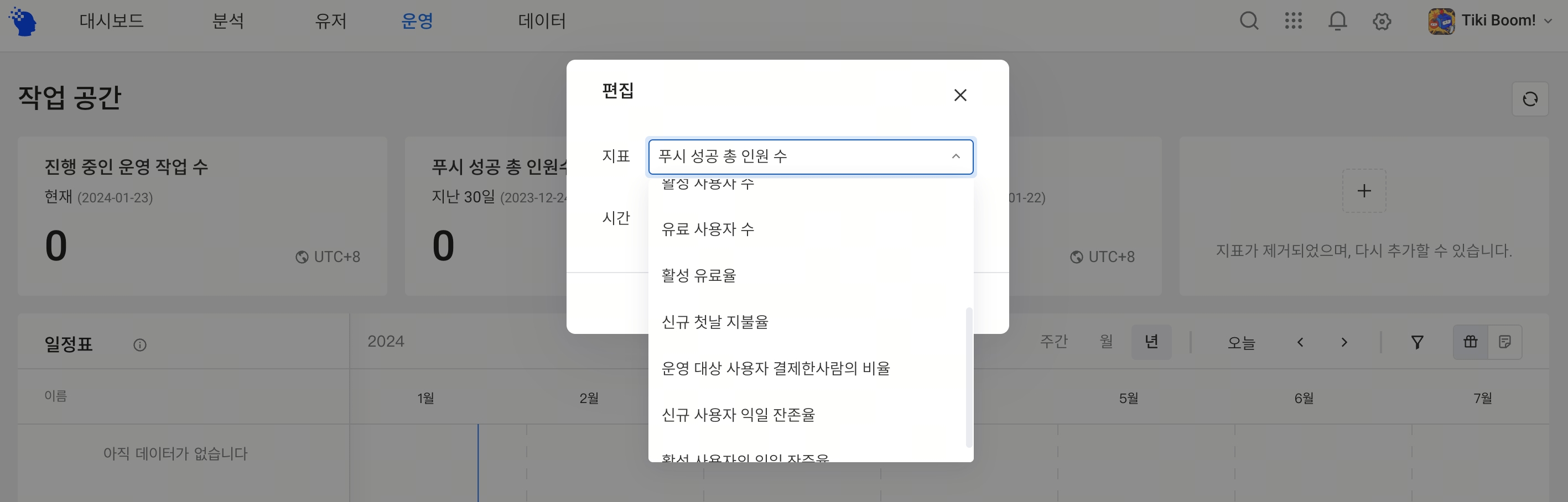Select 신규 사용자 익일 잔존율 option
This screenshot has height=502, width=1568.
tap(811, 415)
